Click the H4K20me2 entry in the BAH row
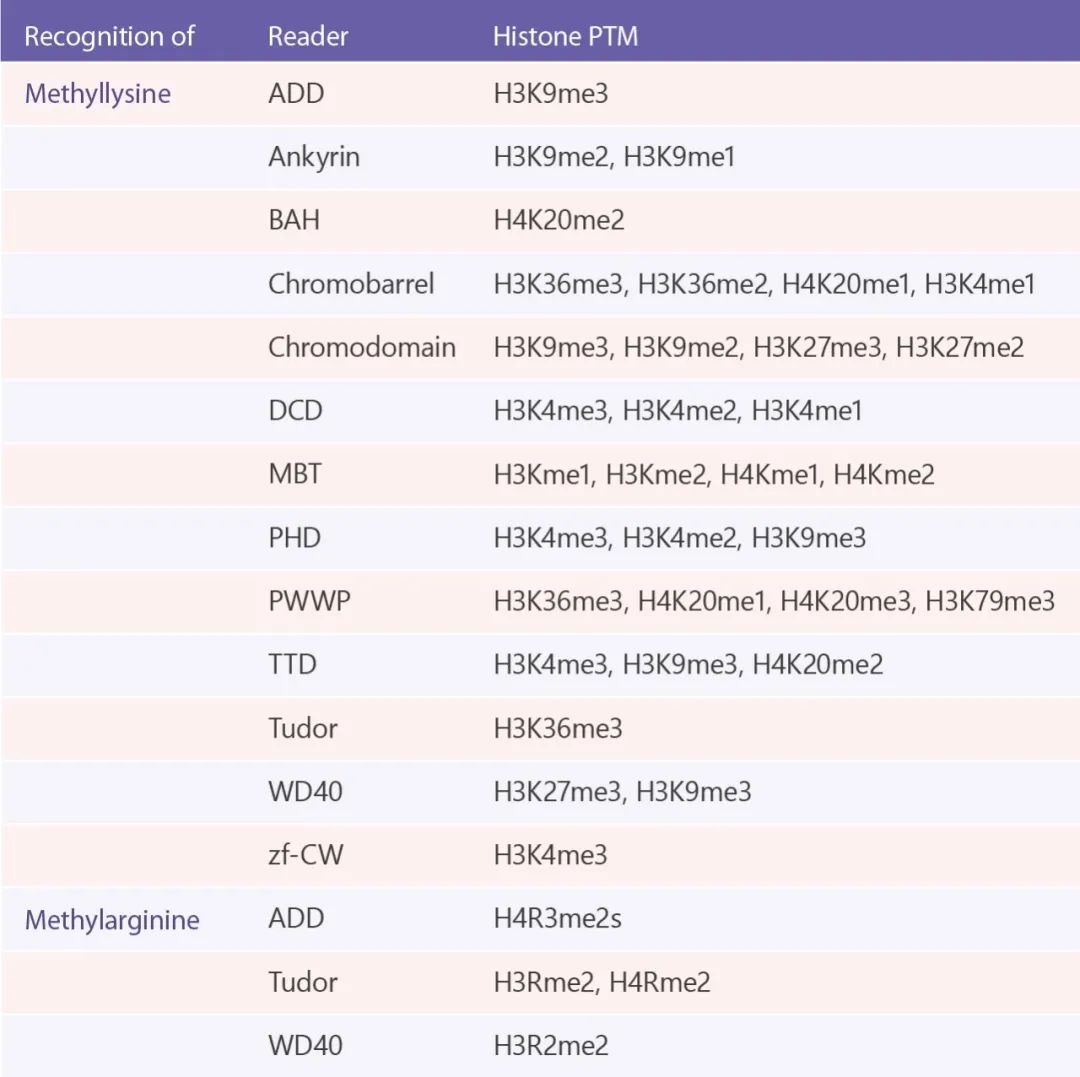1080x1077 pixels. (558, 220)
